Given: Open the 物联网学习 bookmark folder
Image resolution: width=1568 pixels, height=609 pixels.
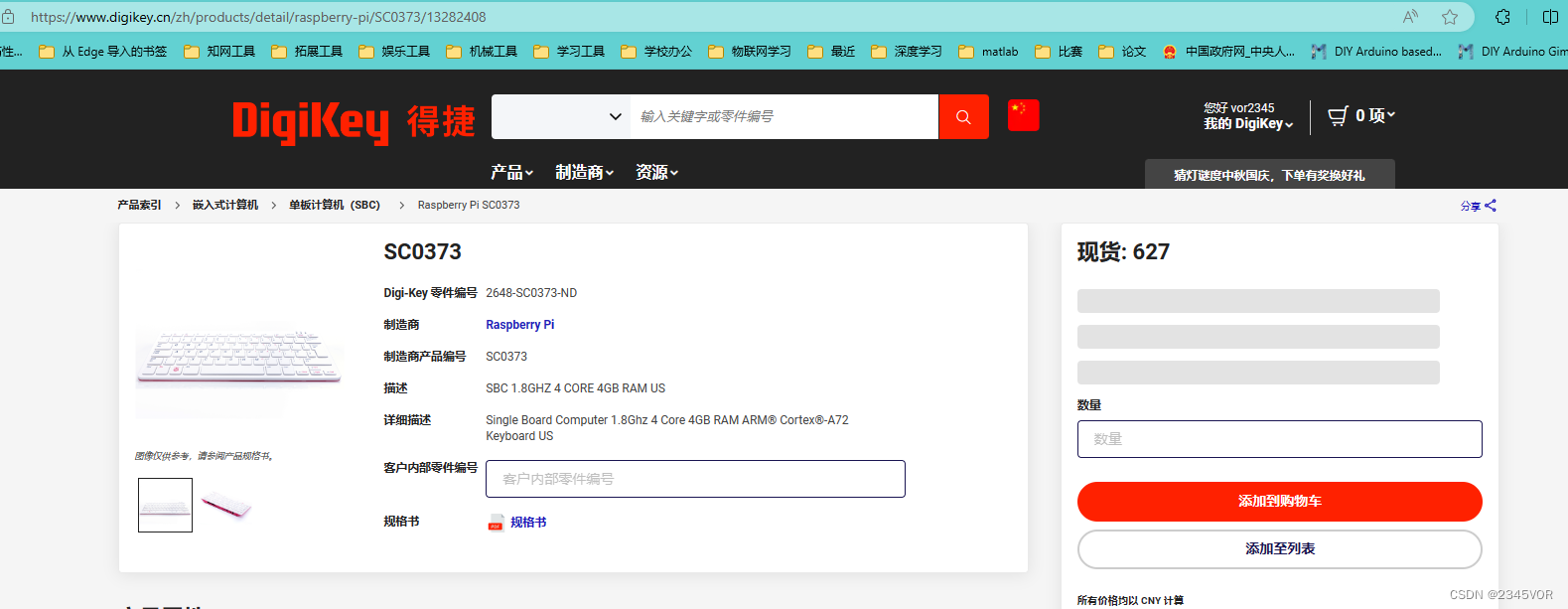Looking at the screenshot, I should 750,52.
